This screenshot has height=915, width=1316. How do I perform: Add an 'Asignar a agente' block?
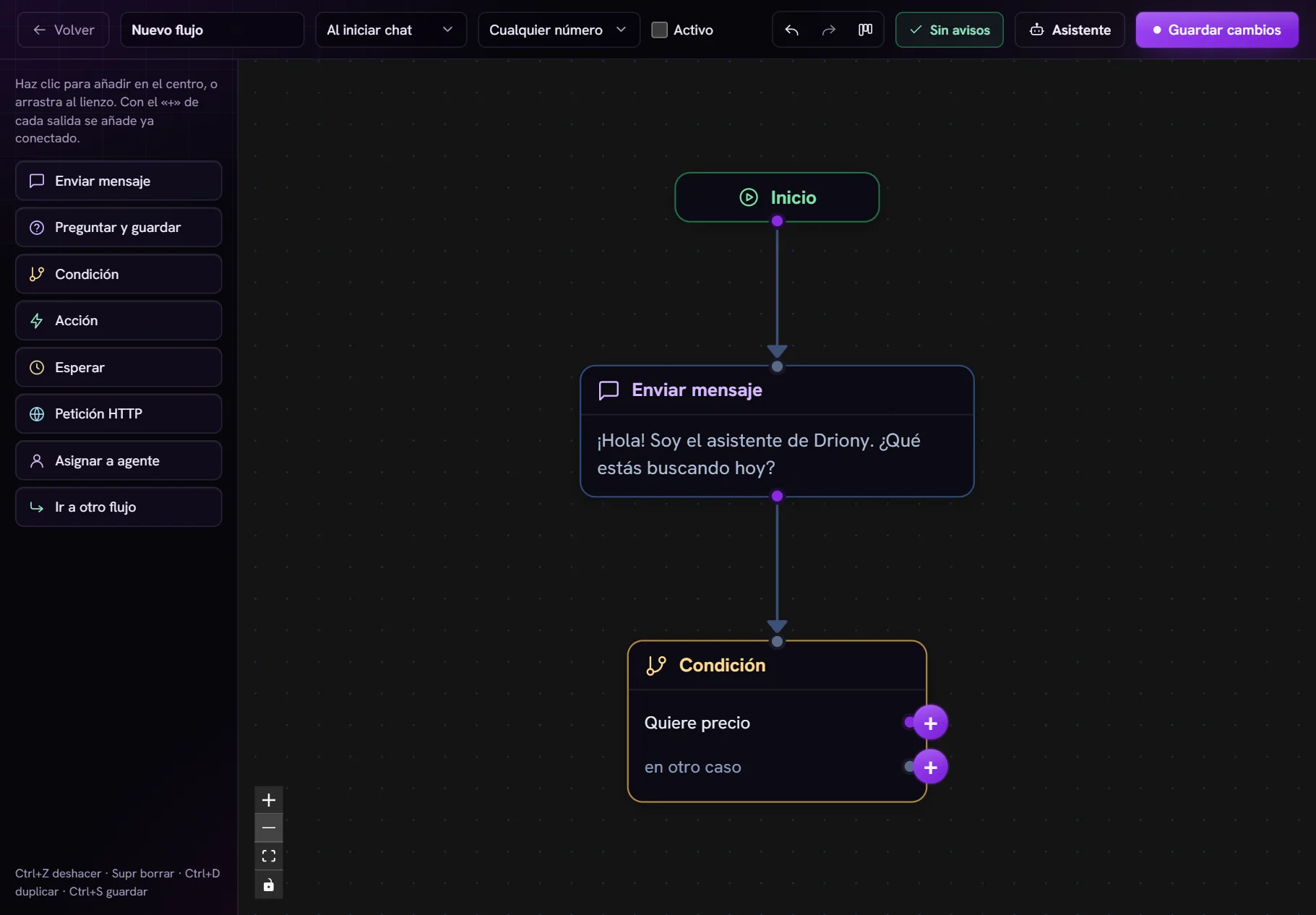(119, 460)
